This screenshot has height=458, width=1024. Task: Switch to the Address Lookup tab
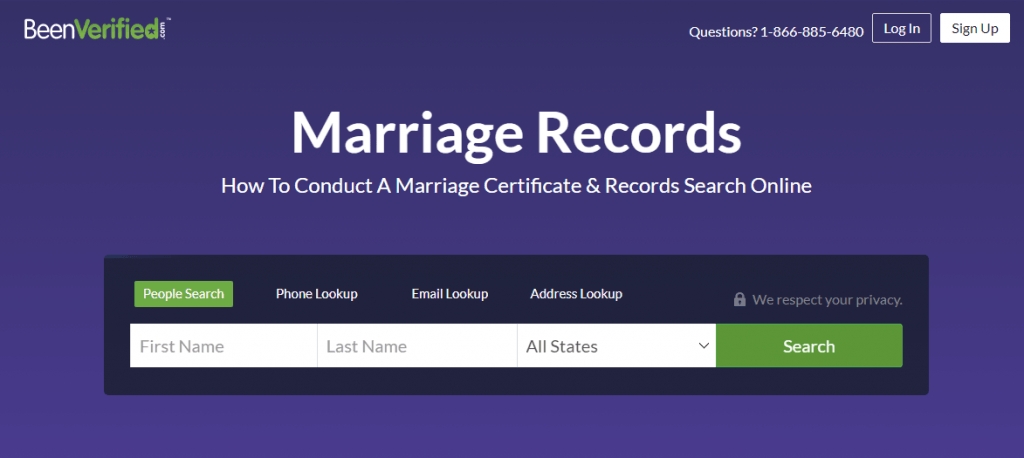(576, 294)
